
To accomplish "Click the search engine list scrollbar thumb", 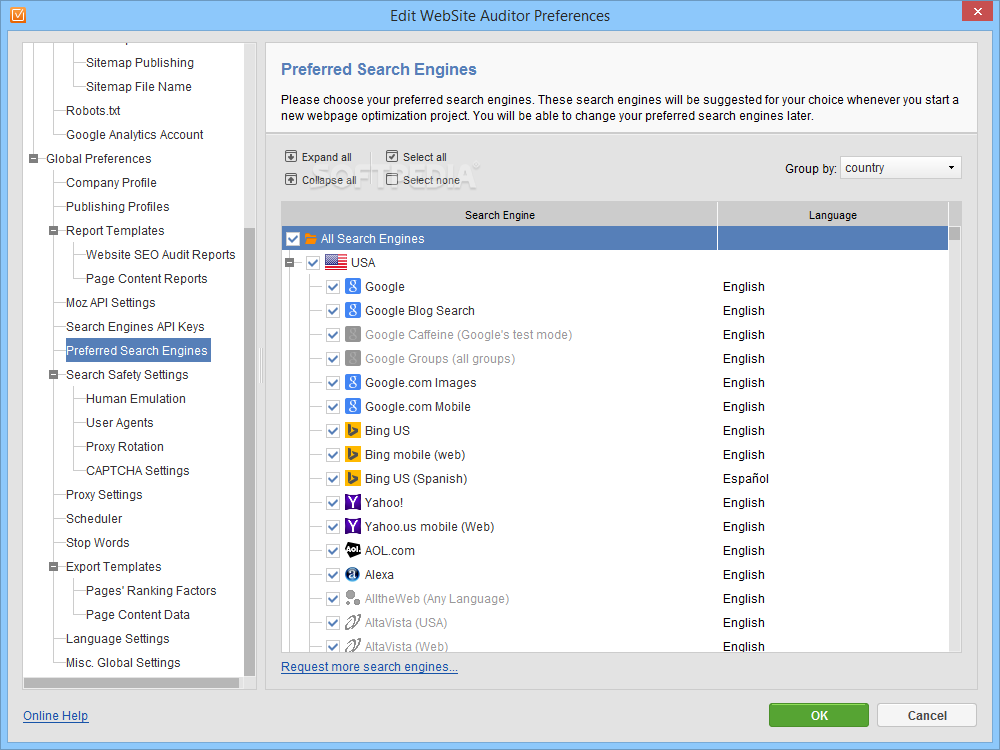I will click(954, 233).
